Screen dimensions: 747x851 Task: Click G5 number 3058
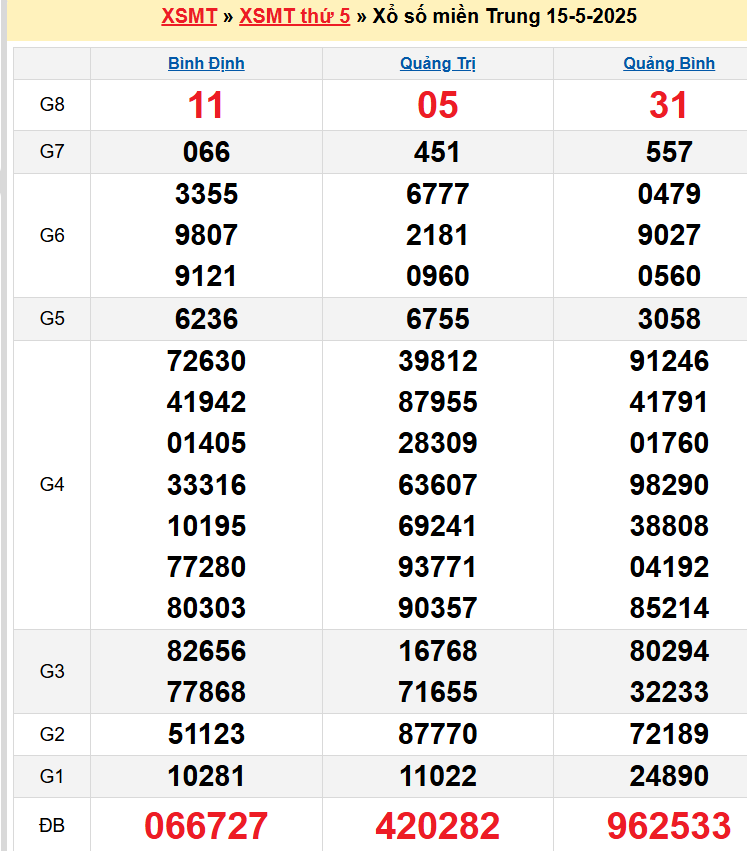(669, 319)
